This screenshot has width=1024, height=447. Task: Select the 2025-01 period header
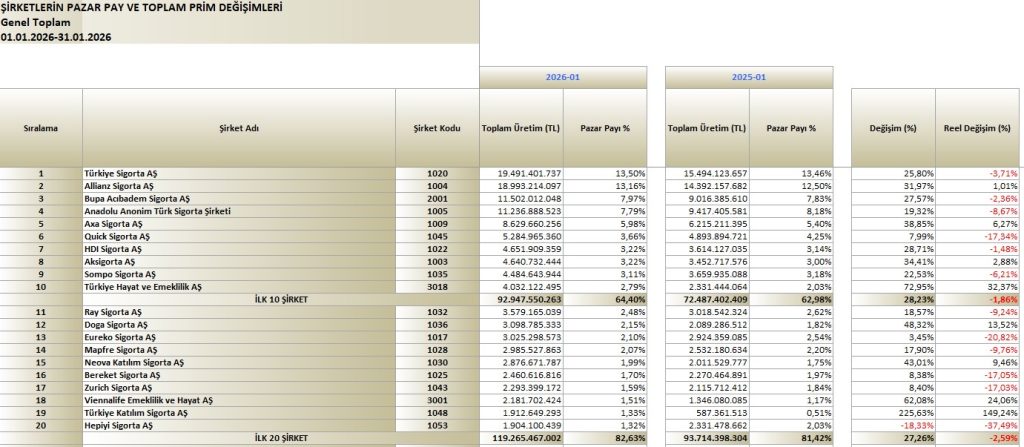click(x=749, y=76)
